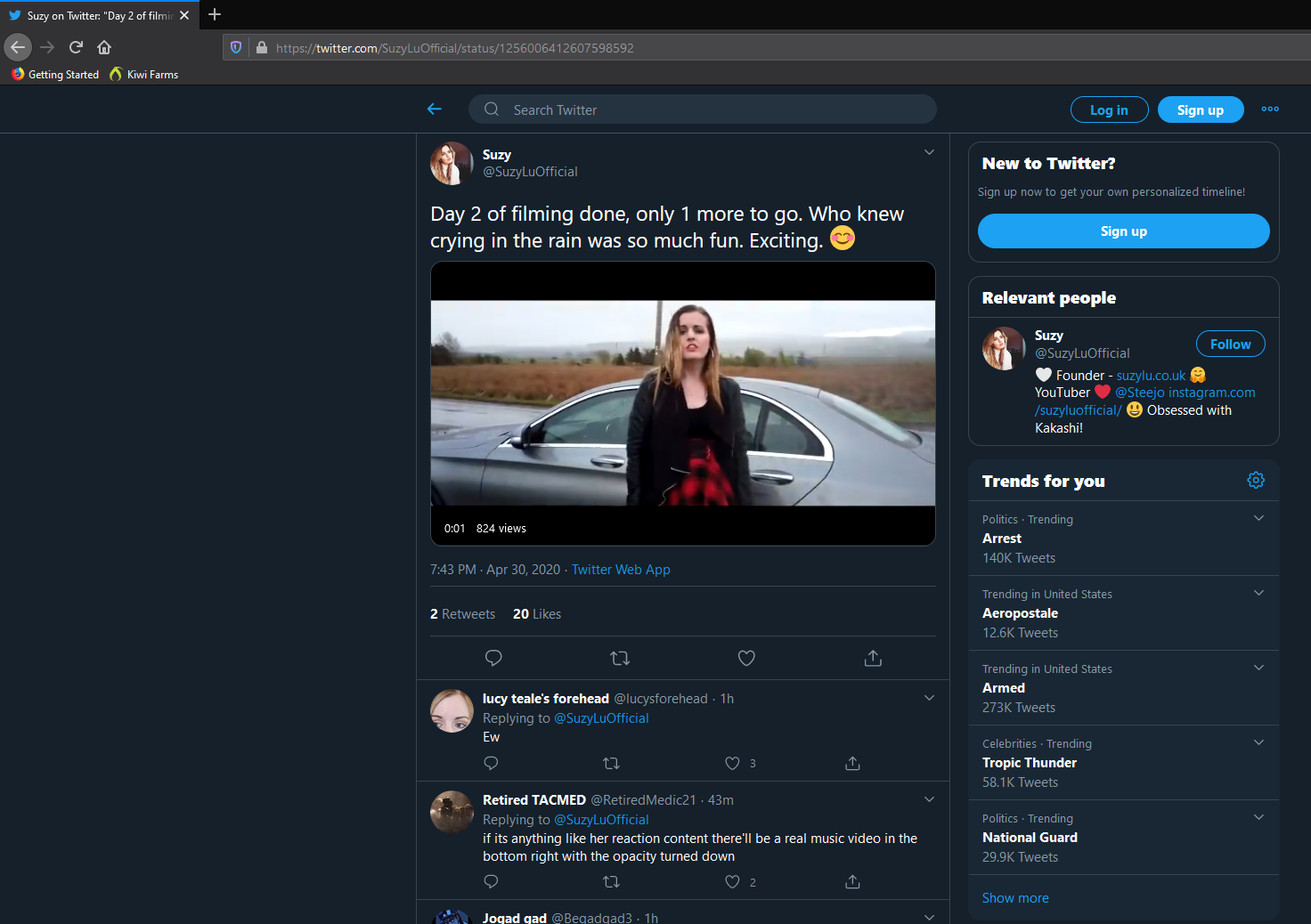Retweet Suzy's main tweet
Image resolution: width=1311 pixels, height=924 pixels.
tap(620, 658)
